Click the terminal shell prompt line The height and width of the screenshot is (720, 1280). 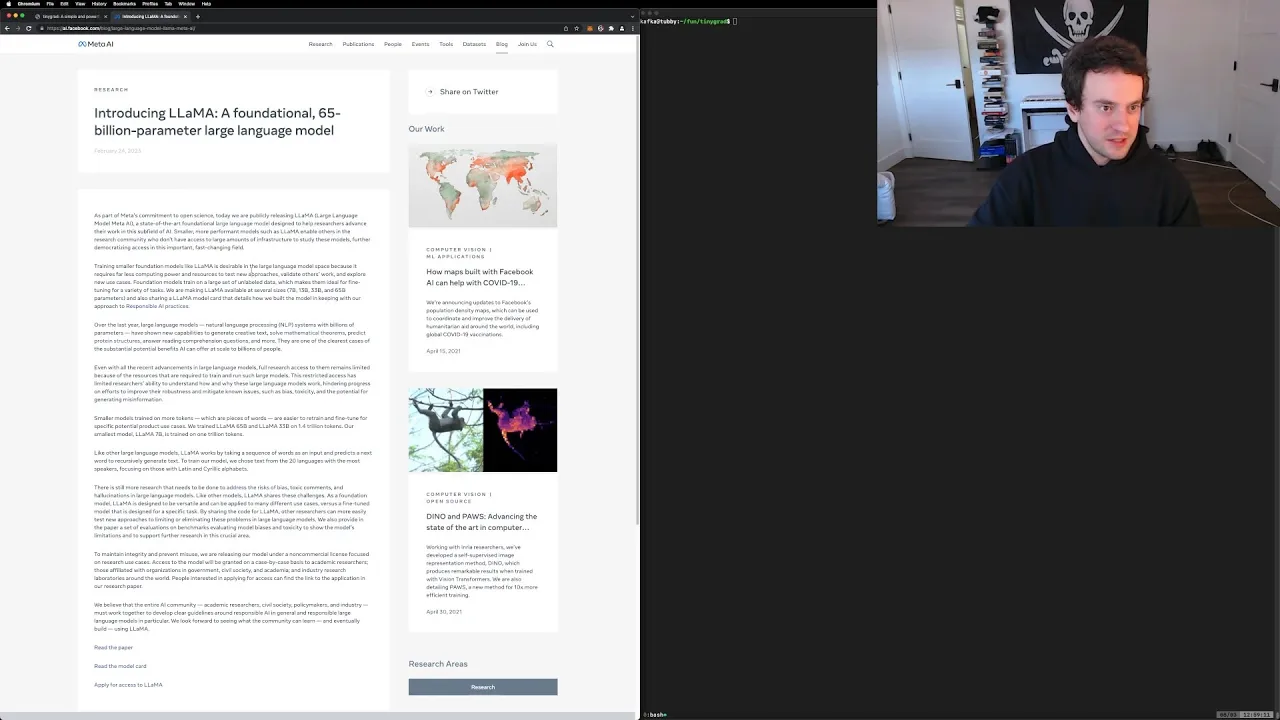coord(690,21)
